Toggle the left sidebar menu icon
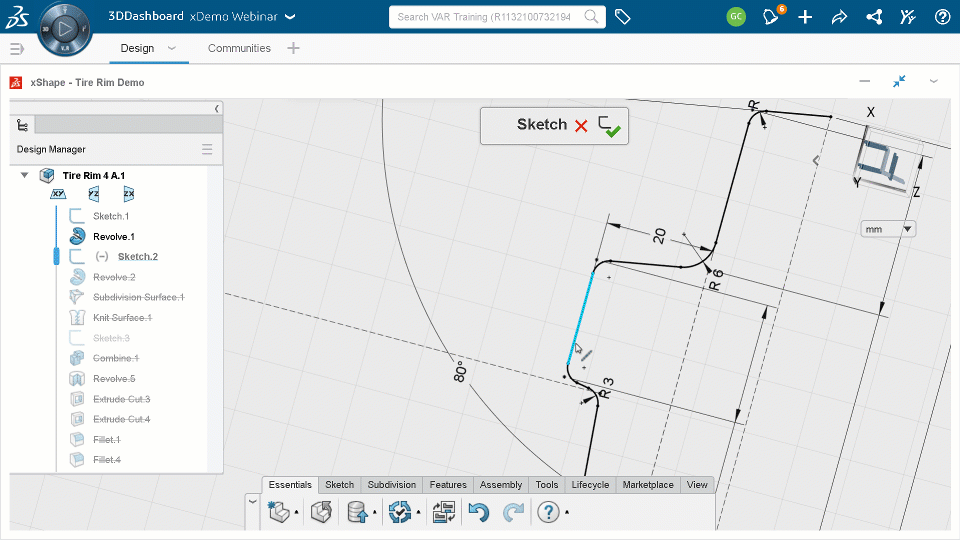The width and height of the screenshot is (960, 540). click(x=17, y=48)
